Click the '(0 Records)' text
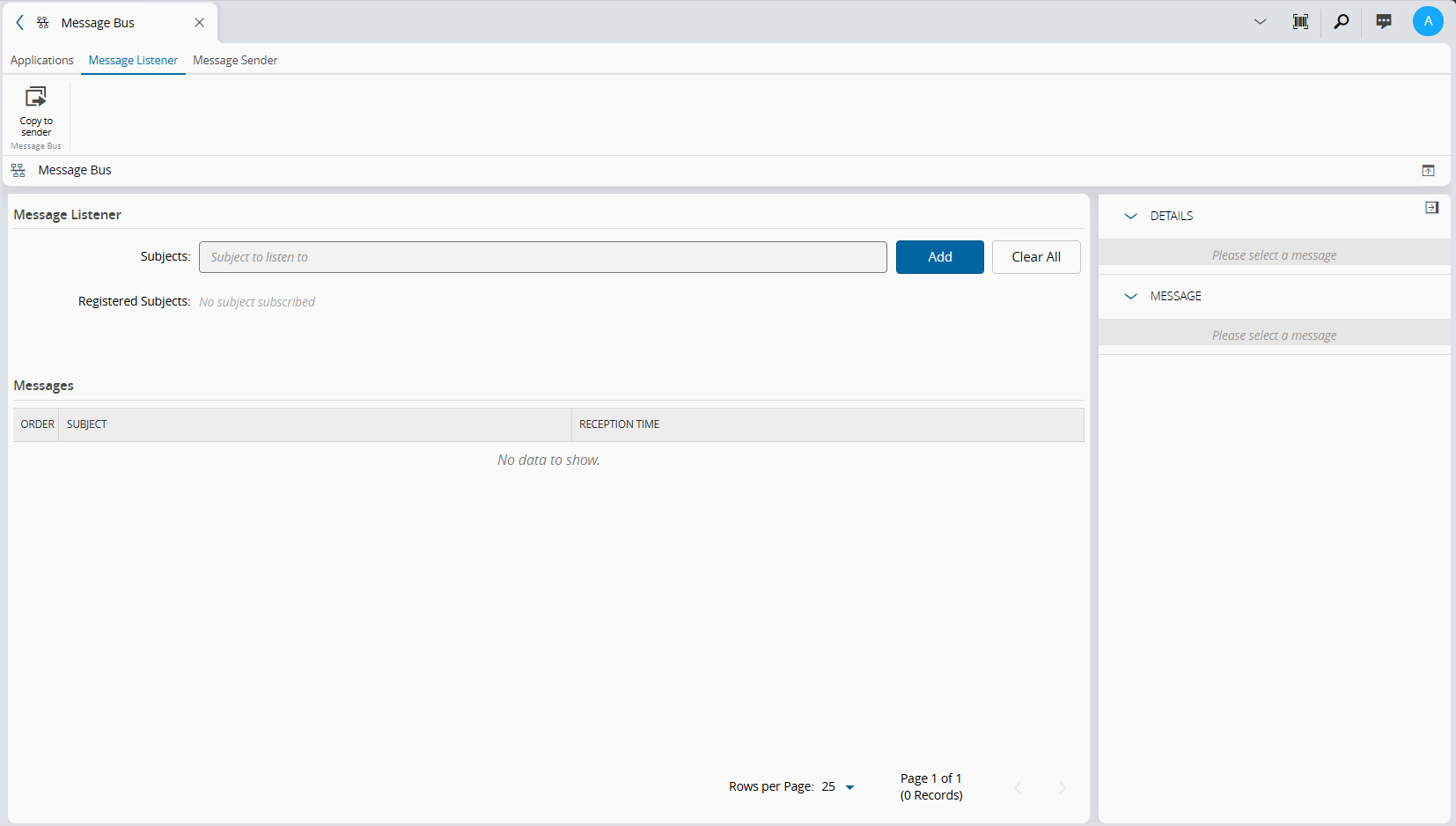Screen dimensions: 1456x826 coord(931,795)
